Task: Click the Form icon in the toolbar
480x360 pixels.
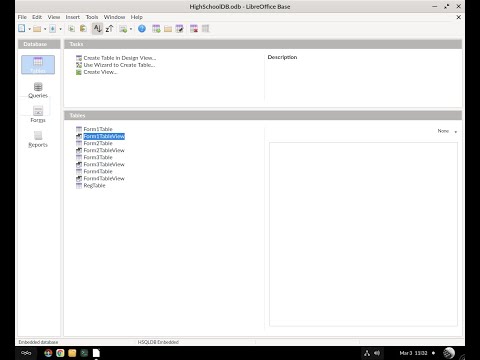Action: click(123, 29)
